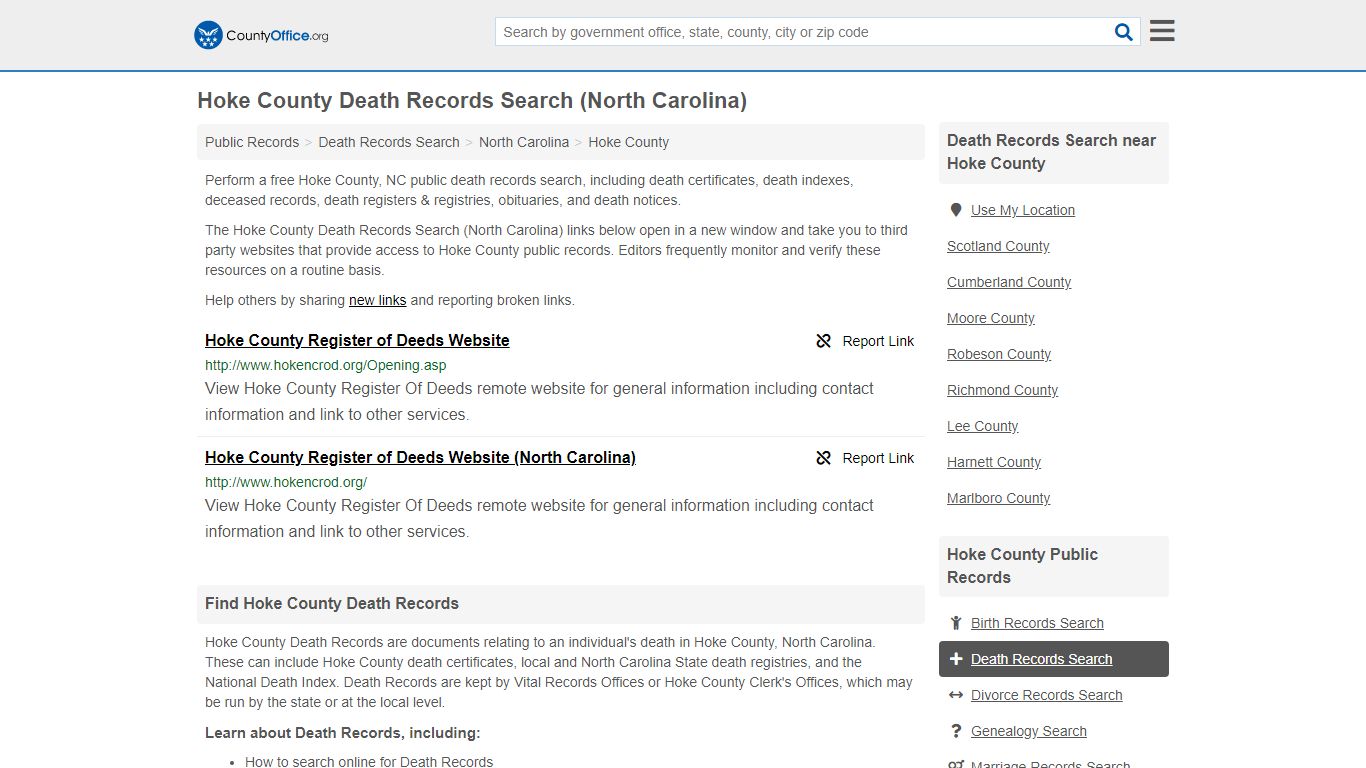Select Use My Location link
Image resolution: width=1366 pixels, height=768 pixels.
pyautogui.click(x=1023, y=210)
